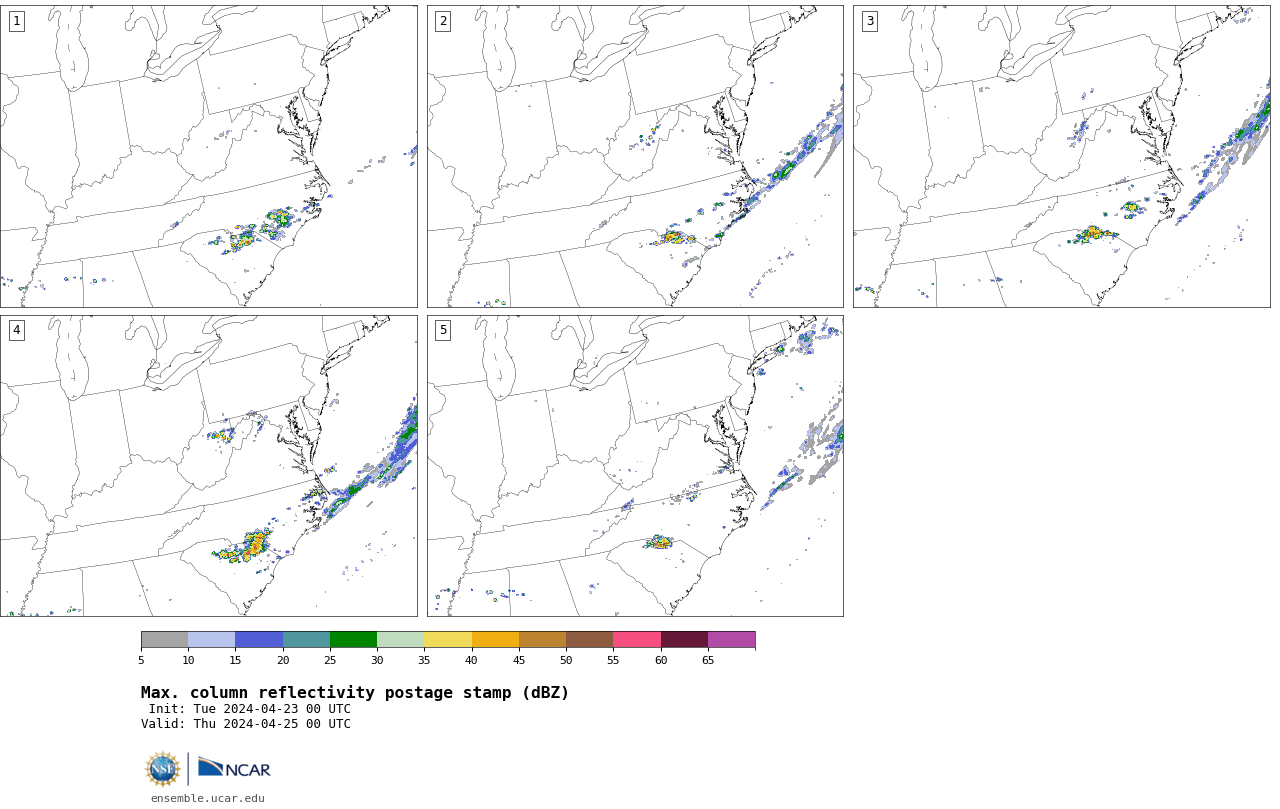1280x809 pixels.
Task: Click the Init: Tue 2024-04-23 00 UTC line
Action: coord(250,709)
